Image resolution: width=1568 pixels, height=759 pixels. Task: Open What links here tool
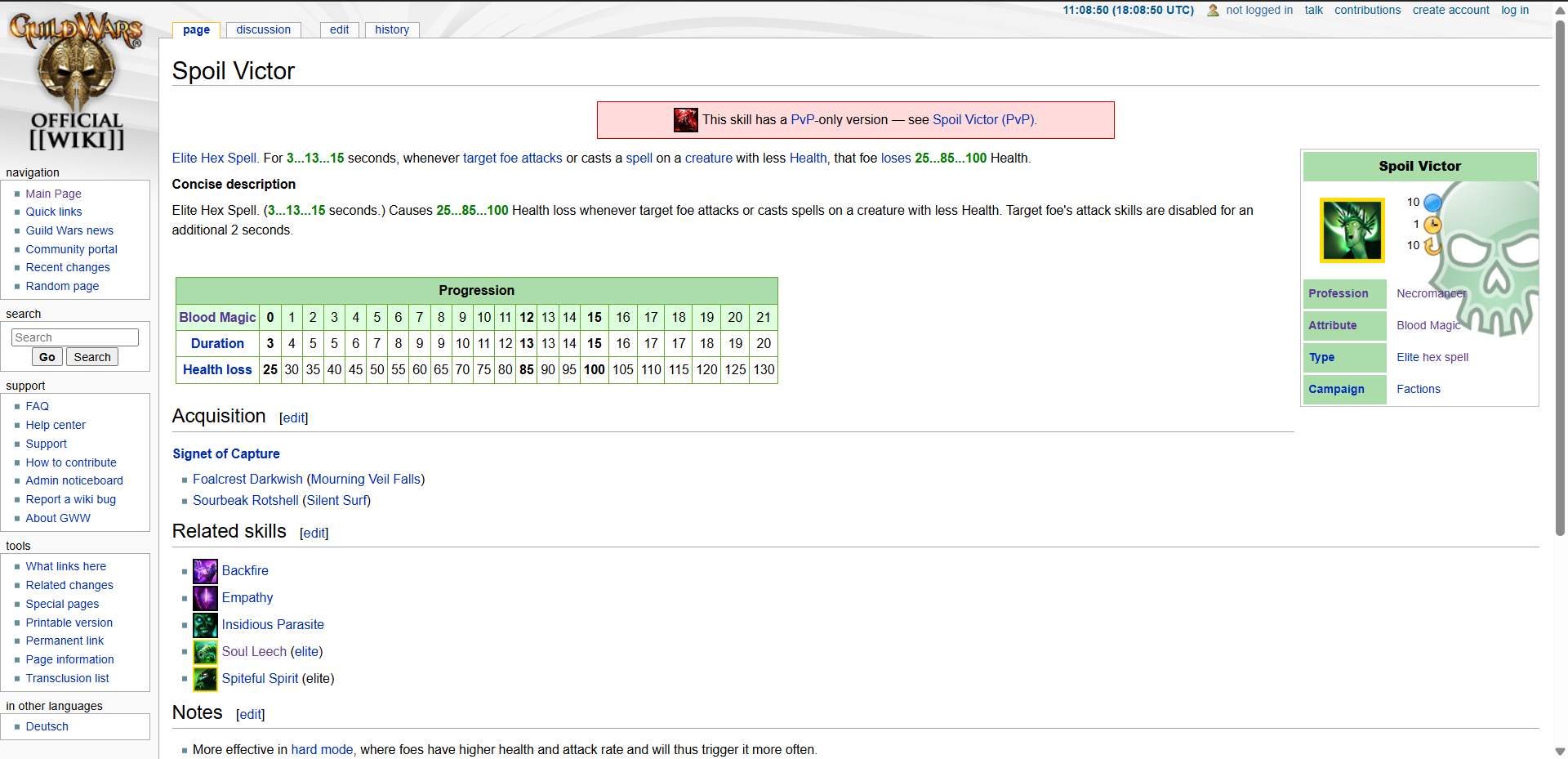[x=65, y=566]
